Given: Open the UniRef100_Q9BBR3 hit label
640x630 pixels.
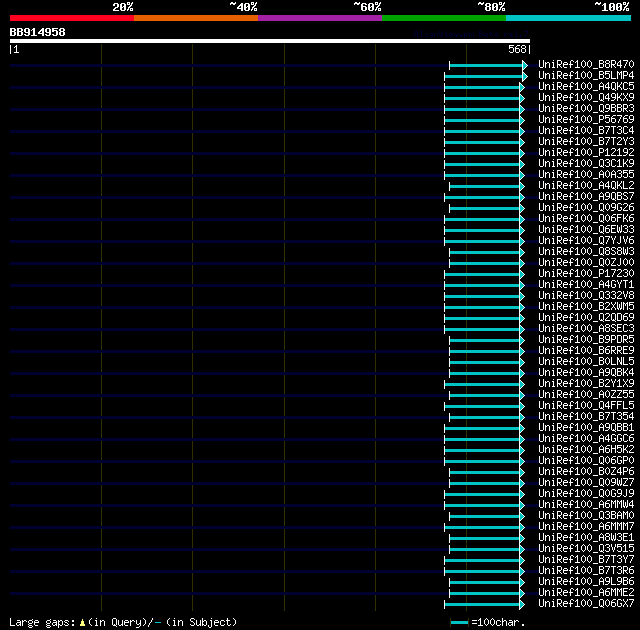Looking at the screenshot, I should pos(586,109).
